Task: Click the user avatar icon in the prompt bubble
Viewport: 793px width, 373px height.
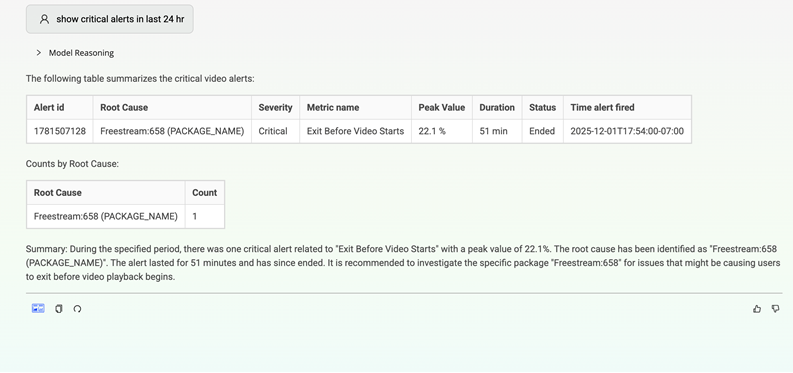Action: click(44, 19)
